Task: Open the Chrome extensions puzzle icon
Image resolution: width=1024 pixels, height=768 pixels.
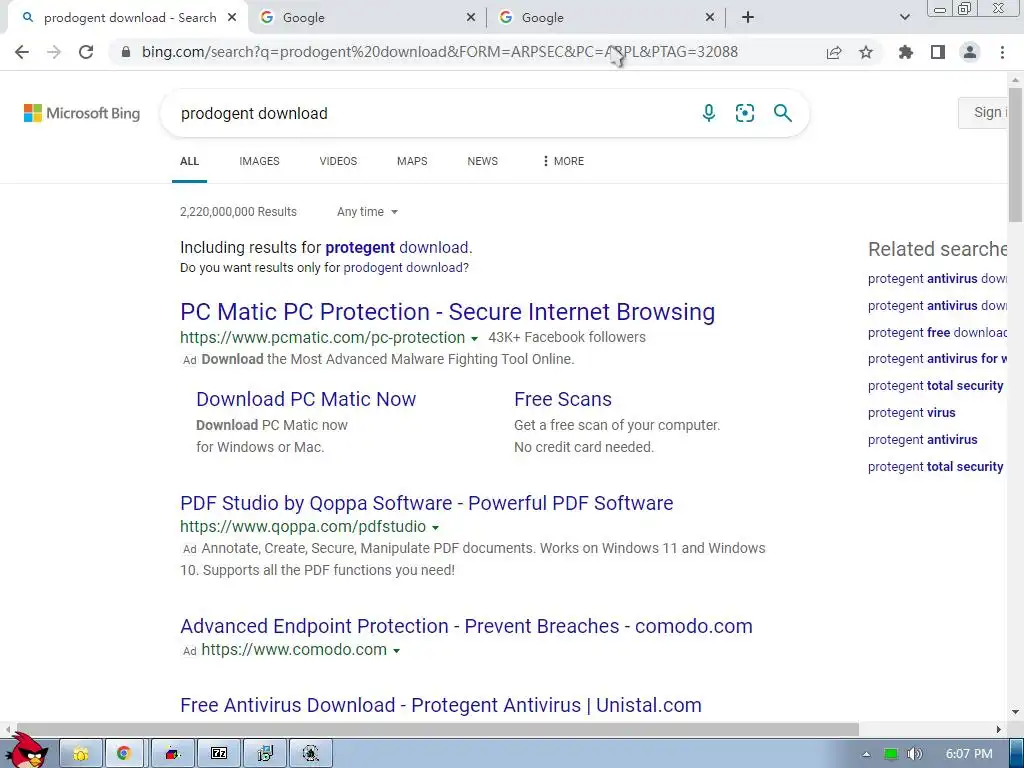Action: coord(906,52)
